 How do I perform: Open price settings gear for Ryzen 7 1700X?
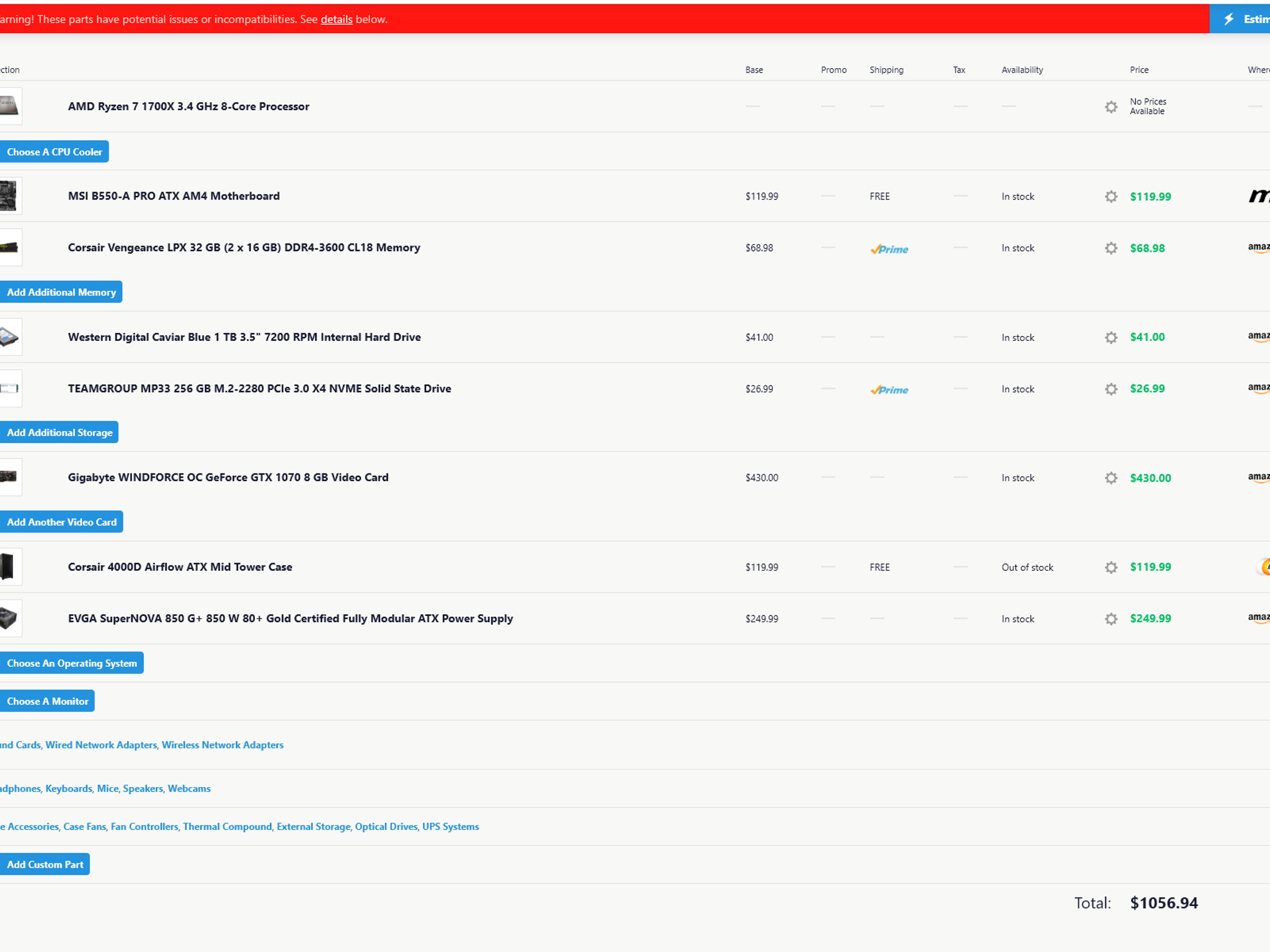click(1111, 107)
